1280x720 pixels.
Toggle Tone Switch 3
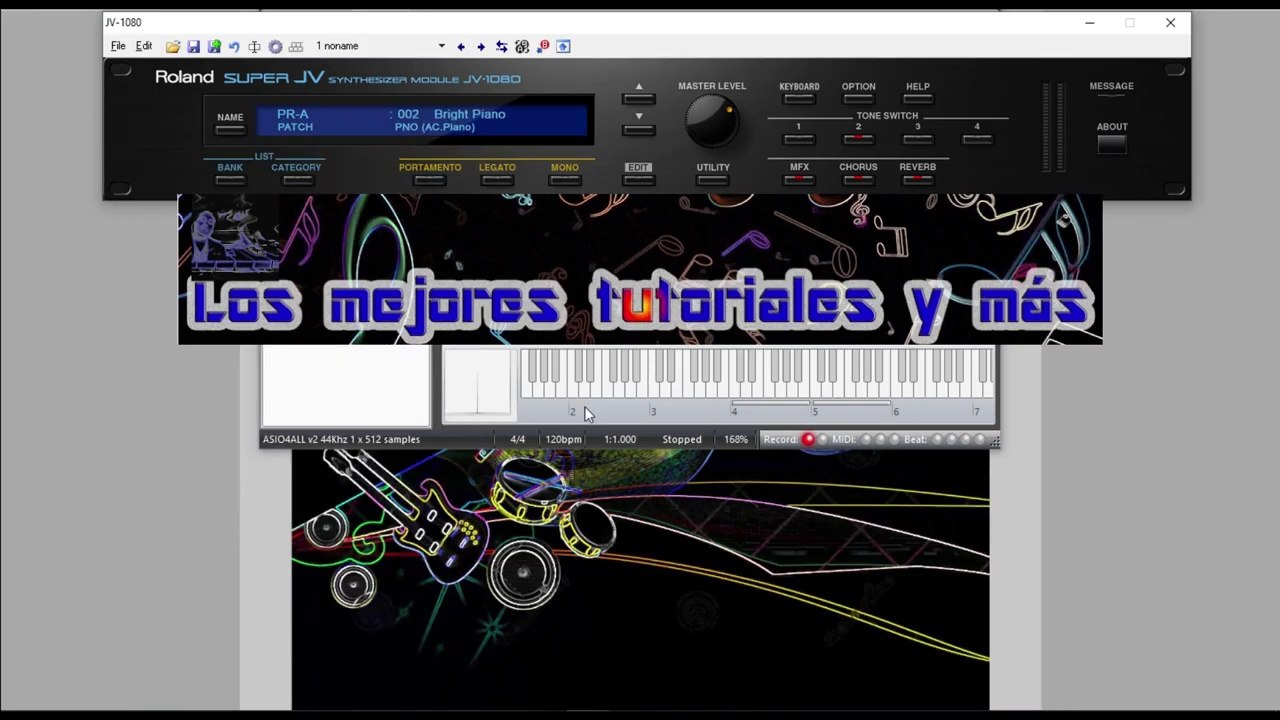tap(918, 139)
